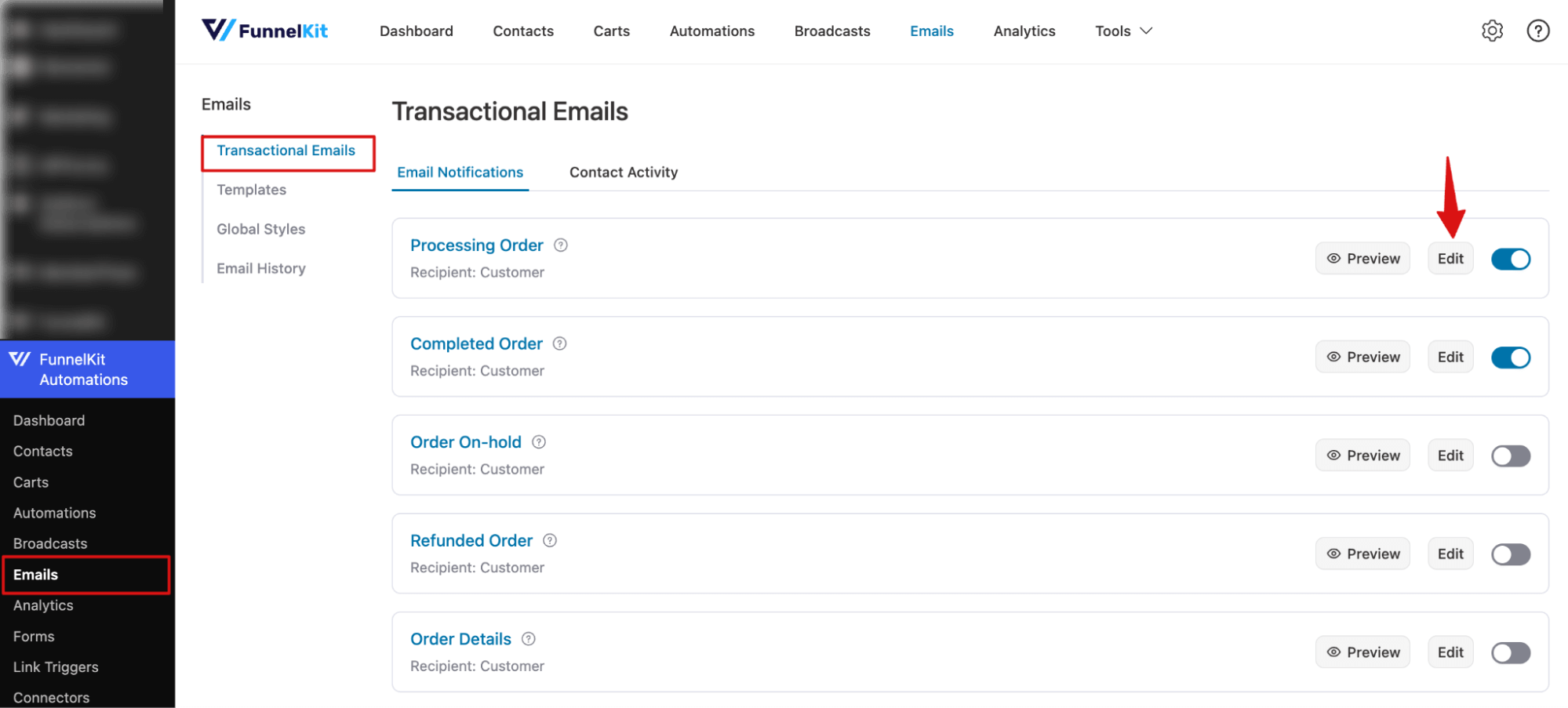Click the tooltip icon beside Completed Order
The height and width of the screenshot is (708, 1568).
click(559, 343)
